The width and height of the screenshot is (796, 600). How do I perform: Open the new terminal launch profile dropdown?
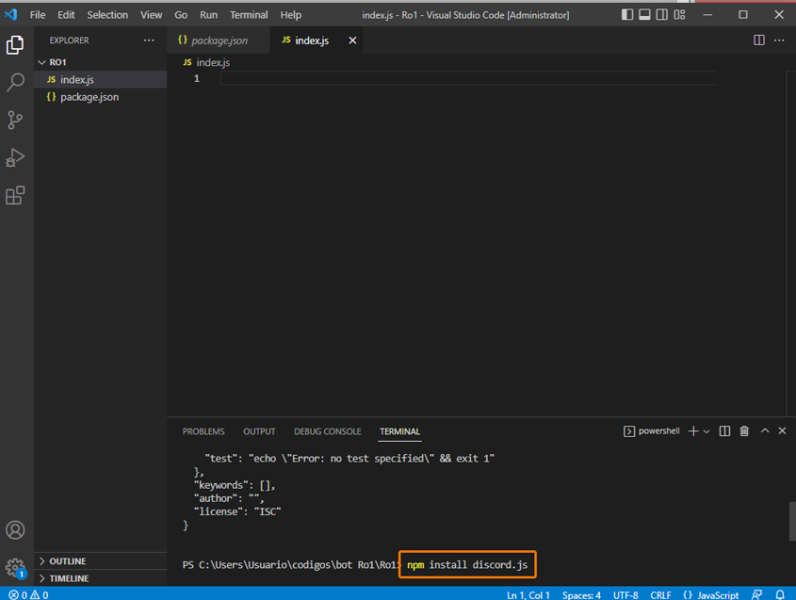click(x=707, y=431)
